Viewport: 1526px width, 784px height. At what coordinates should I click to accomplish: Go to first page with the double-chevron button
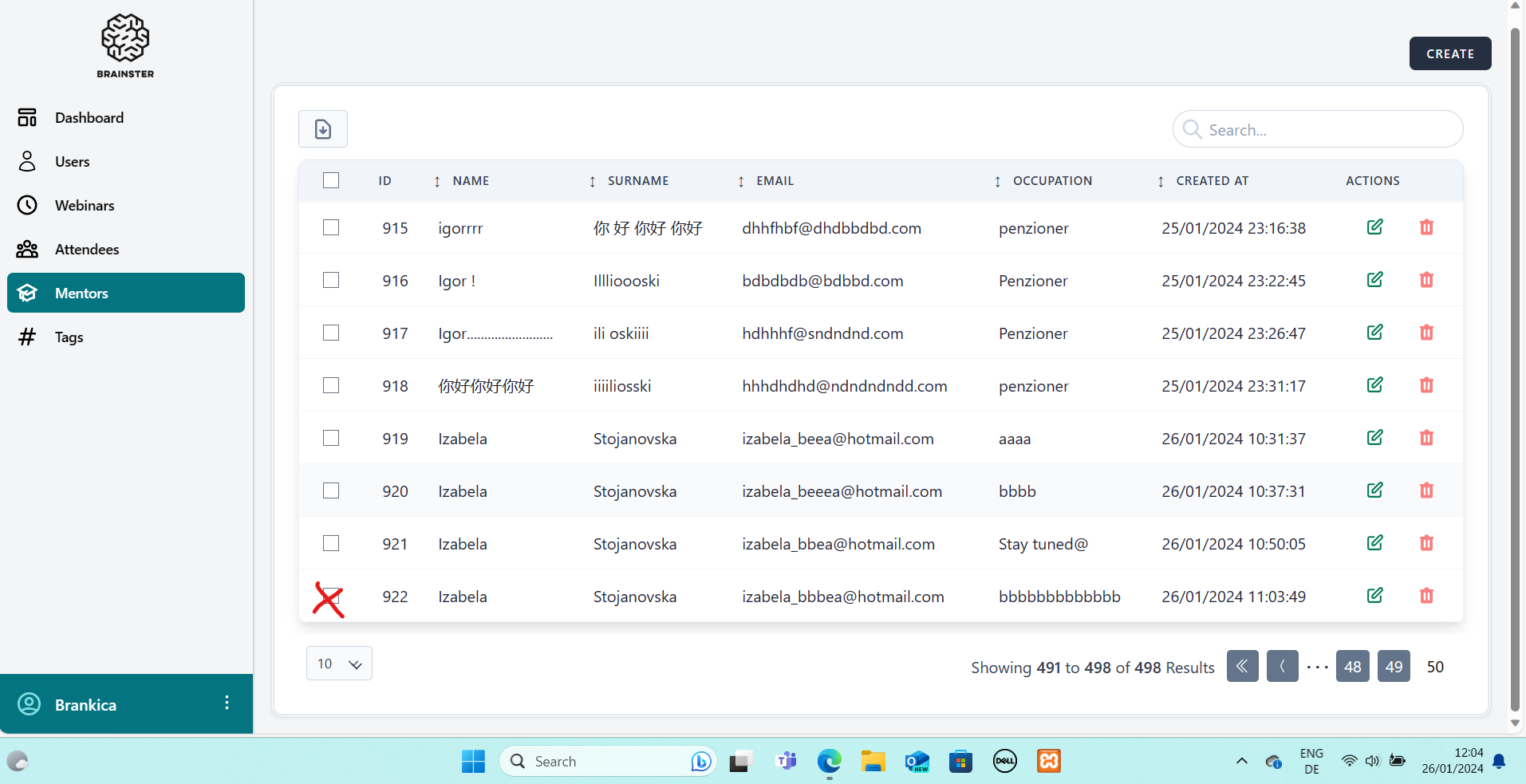click(1242, 666)
